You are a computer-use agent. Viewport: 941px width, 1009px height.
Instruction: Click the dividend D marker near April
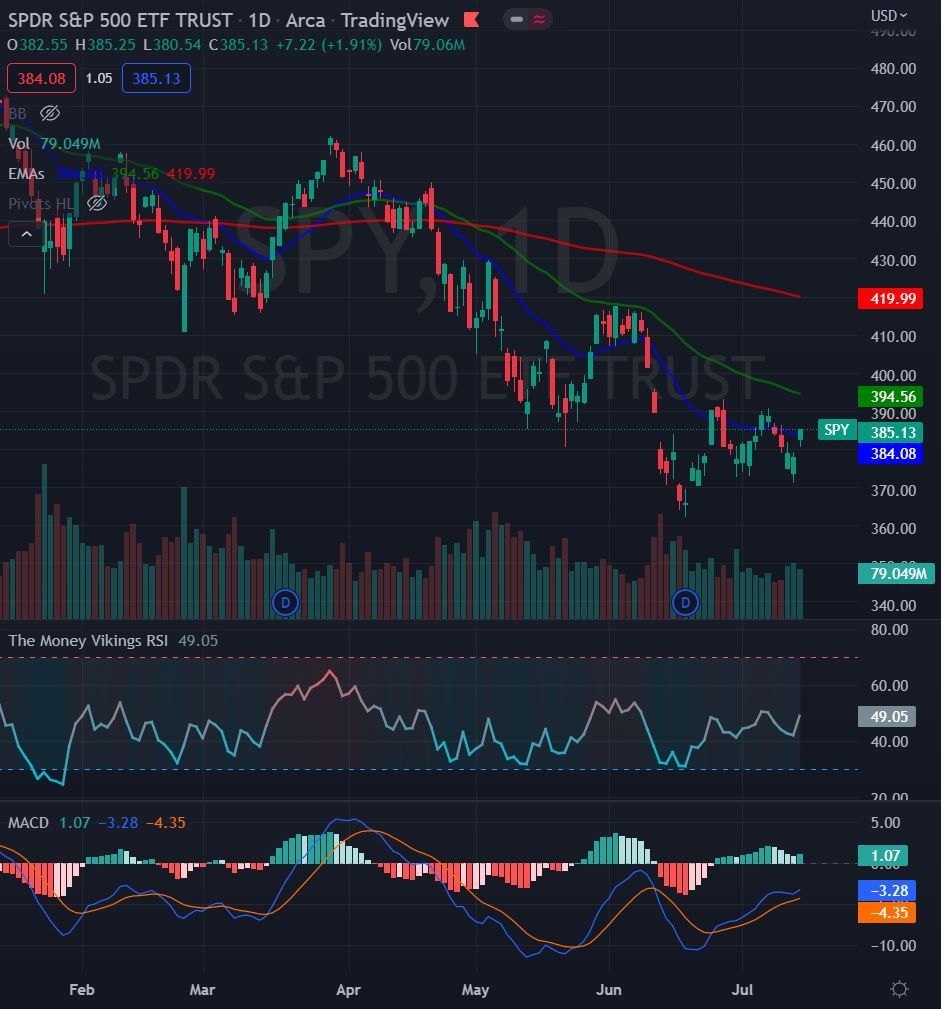285,603
